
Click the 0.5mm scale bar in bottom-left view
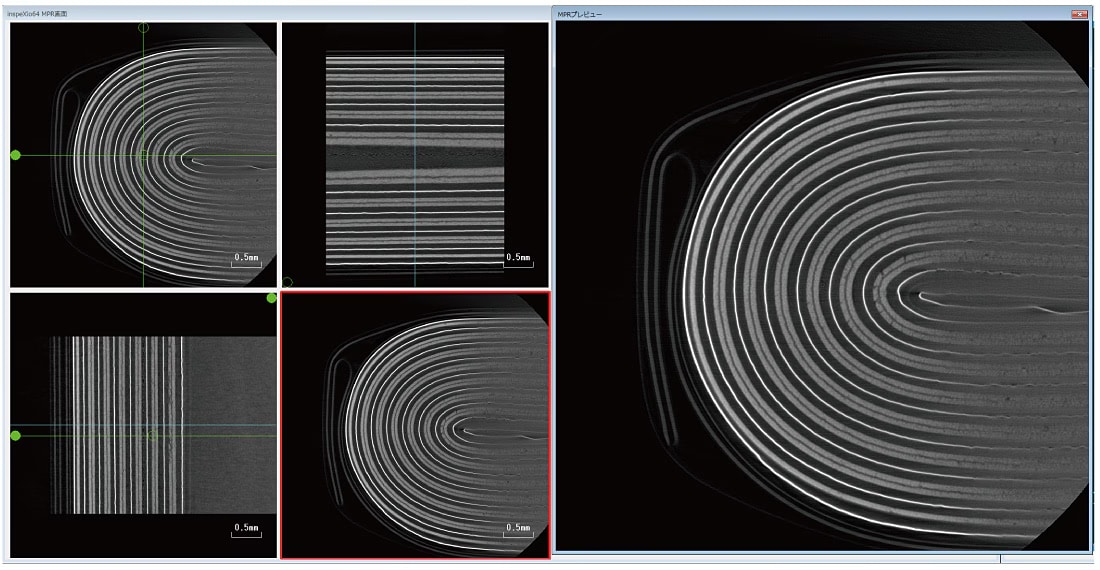point(246,530)
